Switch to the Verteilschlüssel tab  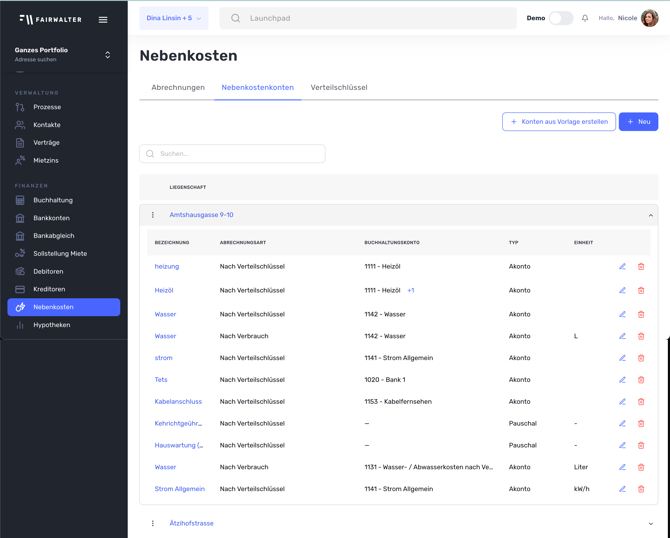pos(339,88)
